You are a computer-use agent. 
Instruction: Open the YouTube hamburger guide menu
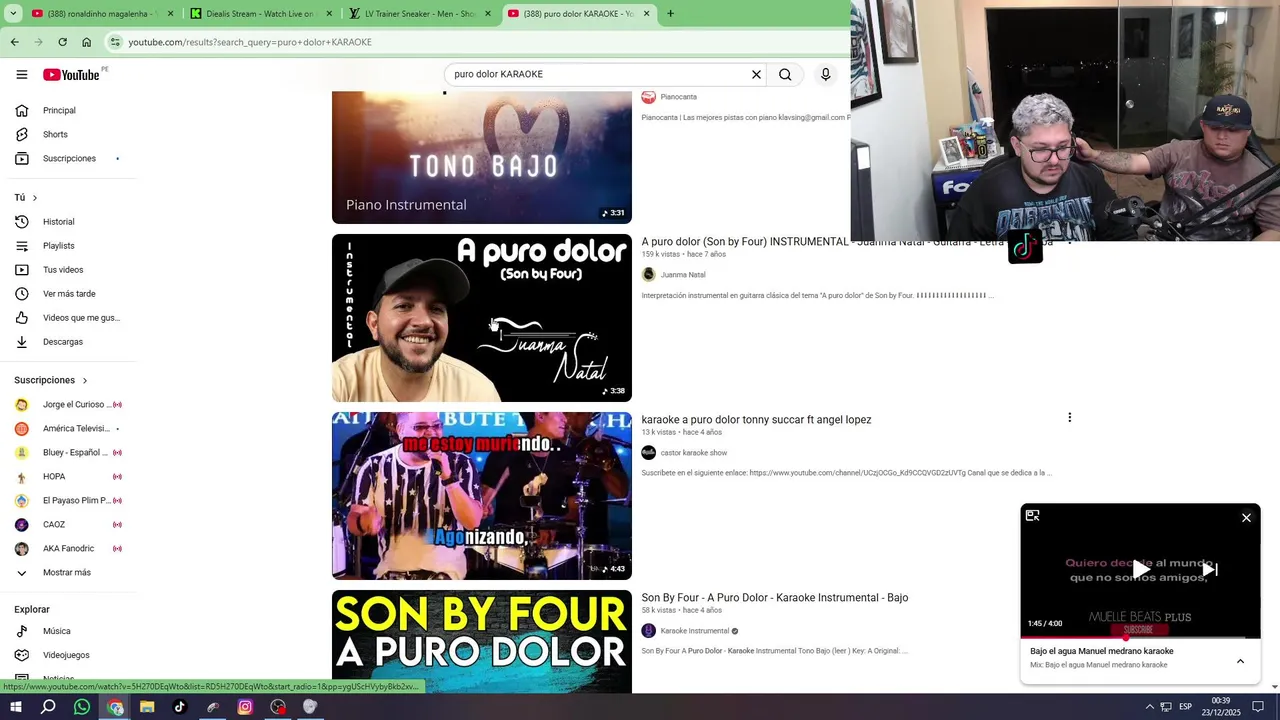[22, 74]
